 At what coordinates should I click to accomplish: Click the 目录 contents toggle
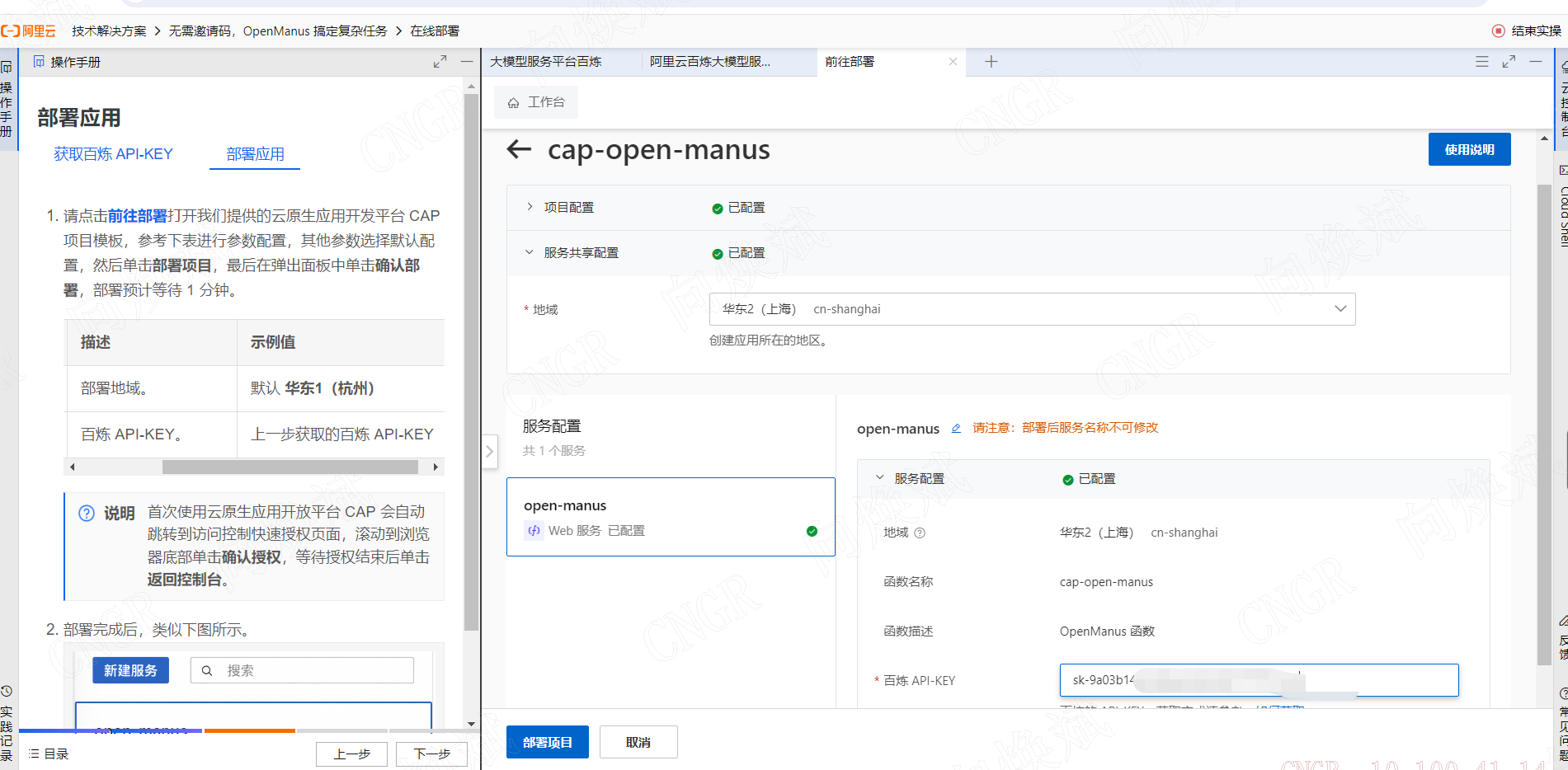tap(48, 754)
